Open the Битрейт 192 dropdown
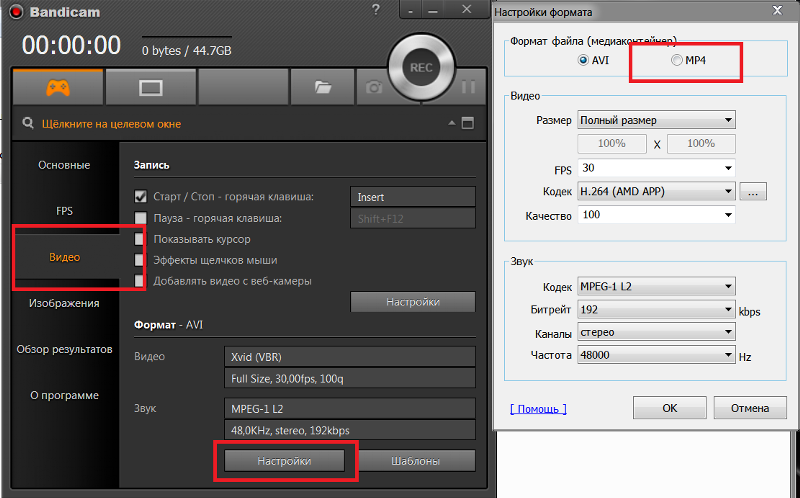The width and height of the screenshot is (800, 498). coord(656,310)
